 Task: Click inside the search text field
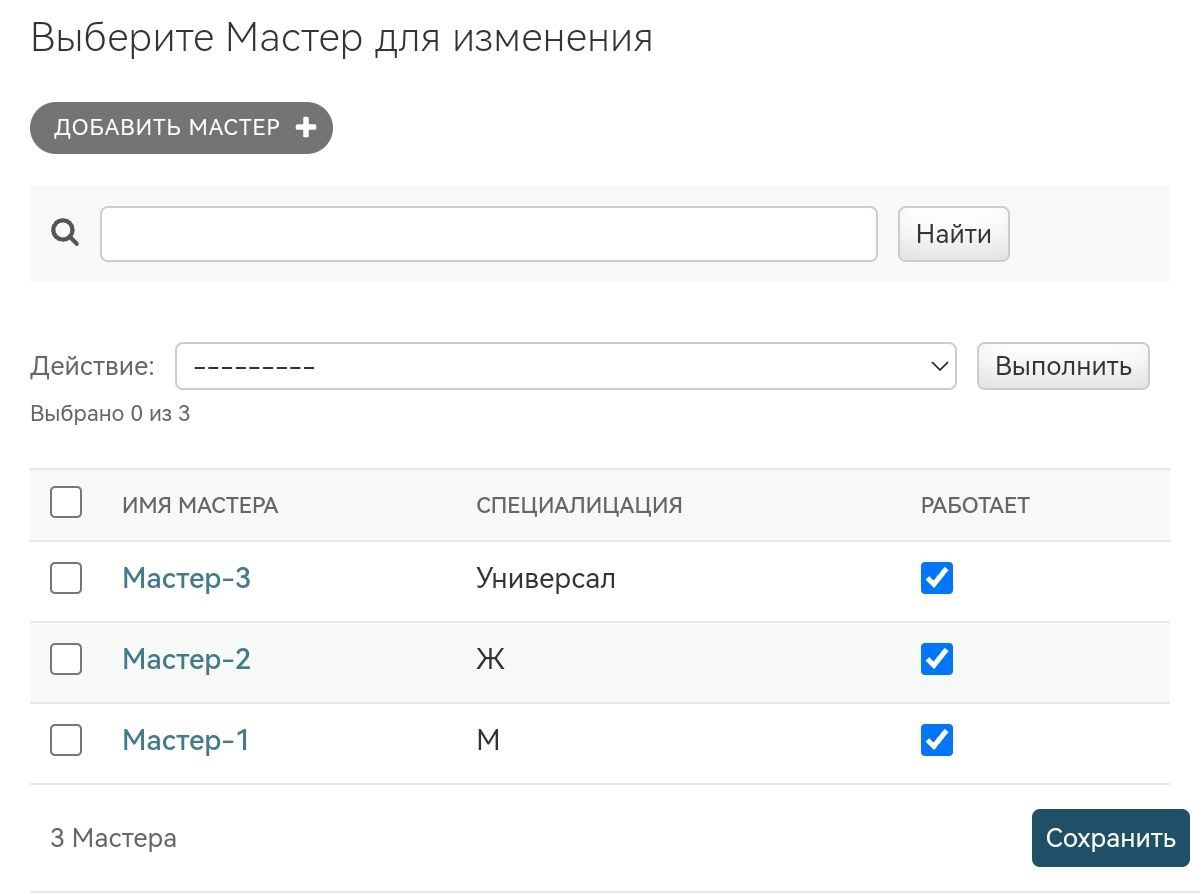click(x=488, y=234)
